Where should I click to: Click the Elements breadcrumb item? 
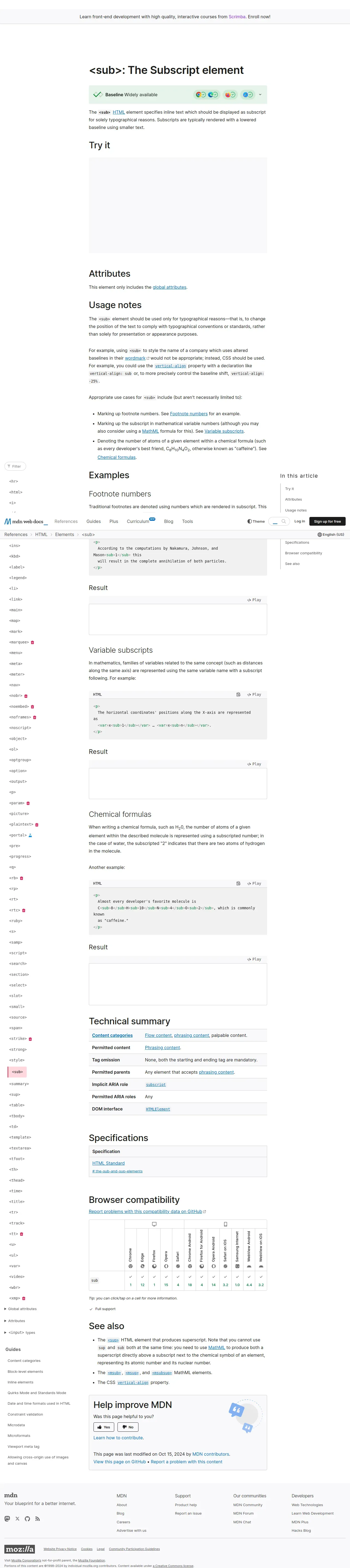click(65, 534)
